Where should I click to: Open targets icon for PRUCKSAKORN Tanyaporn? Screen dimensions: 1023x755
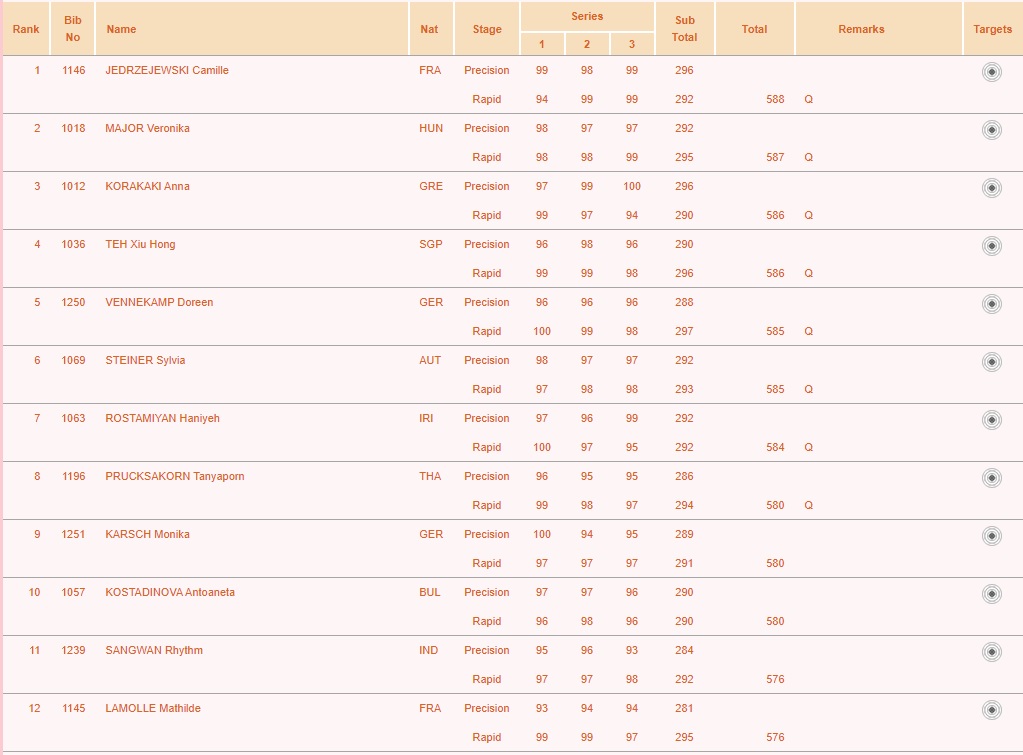[x=991, y=478]
